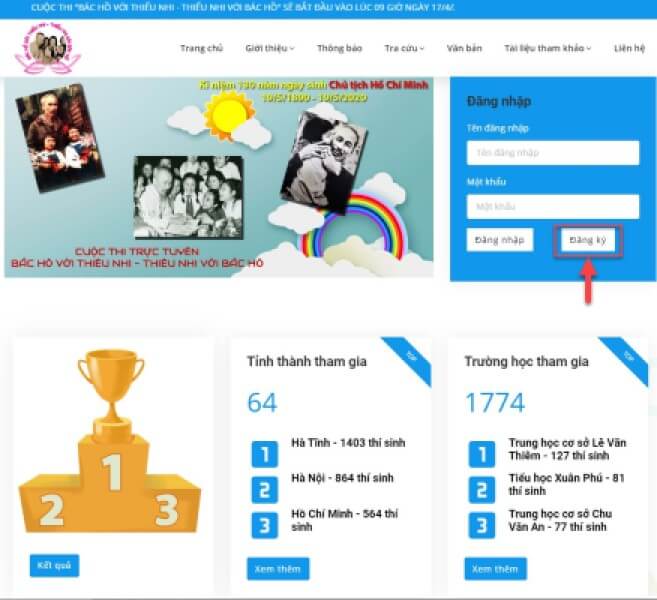Click rank 3 badge beside Hồ Chí Minh

pos(264,525)
